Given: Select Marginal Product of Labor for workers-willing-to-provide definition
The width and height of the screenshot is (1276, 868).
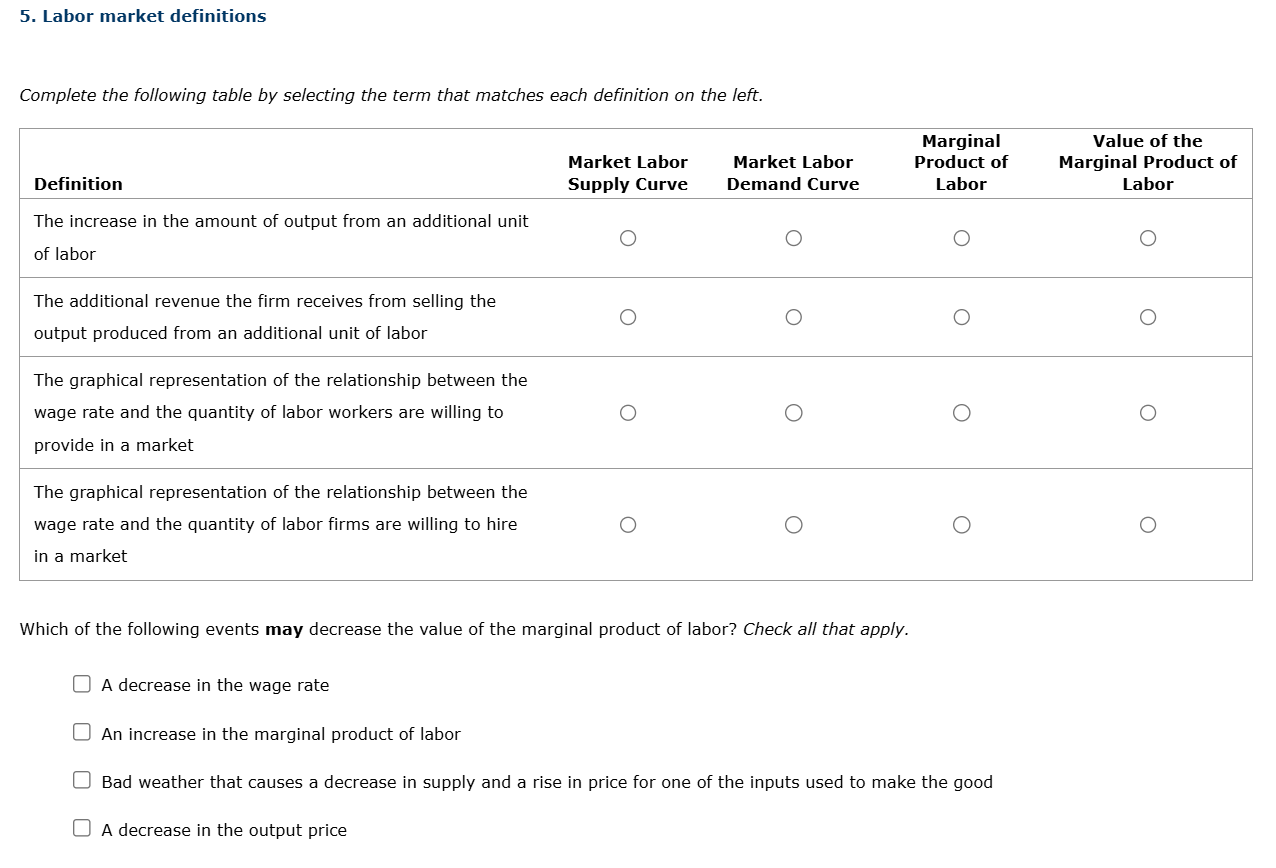Looking at the screenshot, I should point(961,412).
